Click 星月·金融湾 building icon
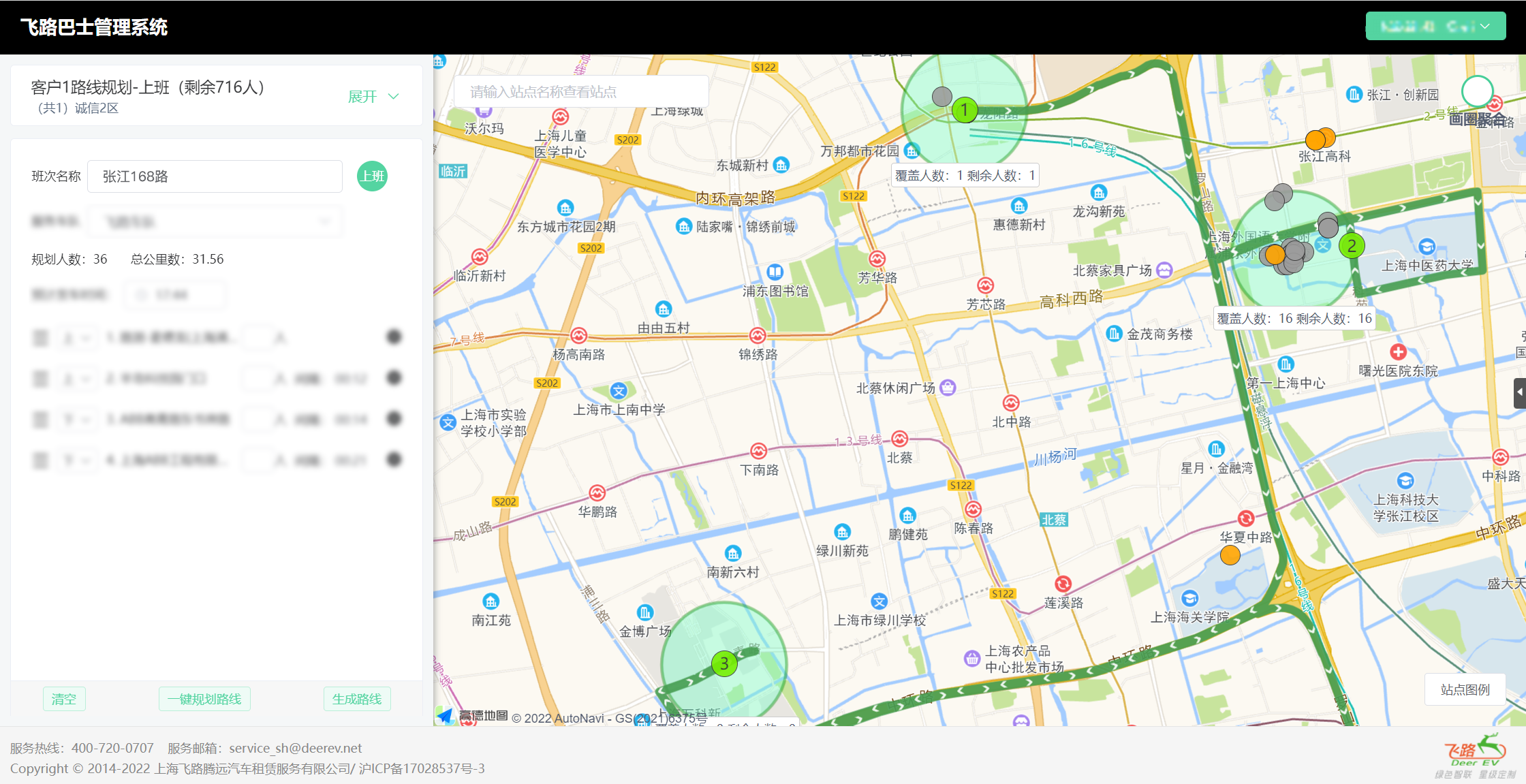This screenshot has height=784, width=1526. pyautogui.click(x=1217, y=449)
